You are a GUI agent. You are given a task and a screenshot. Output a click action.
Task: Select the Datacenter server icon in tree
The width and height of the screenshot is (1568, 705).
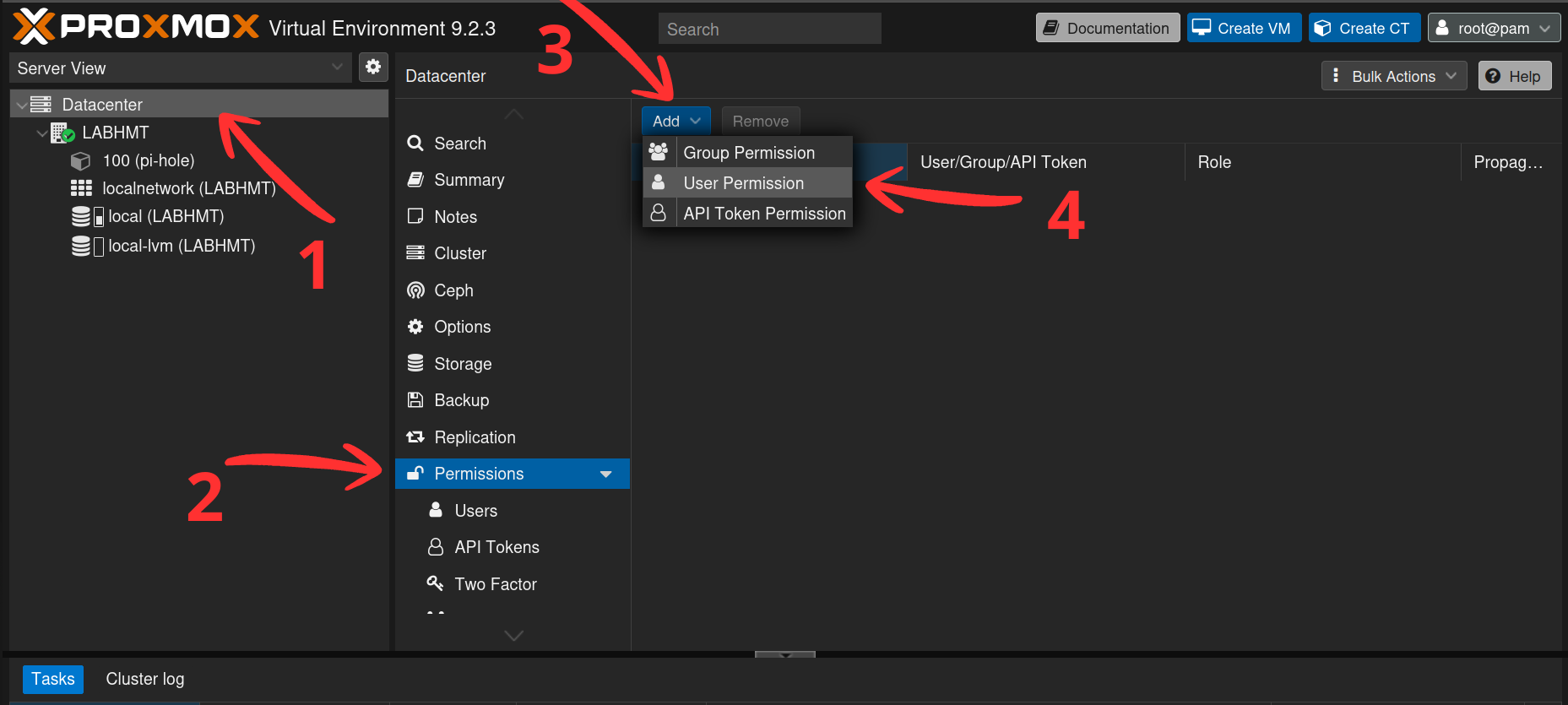(41, 104)
